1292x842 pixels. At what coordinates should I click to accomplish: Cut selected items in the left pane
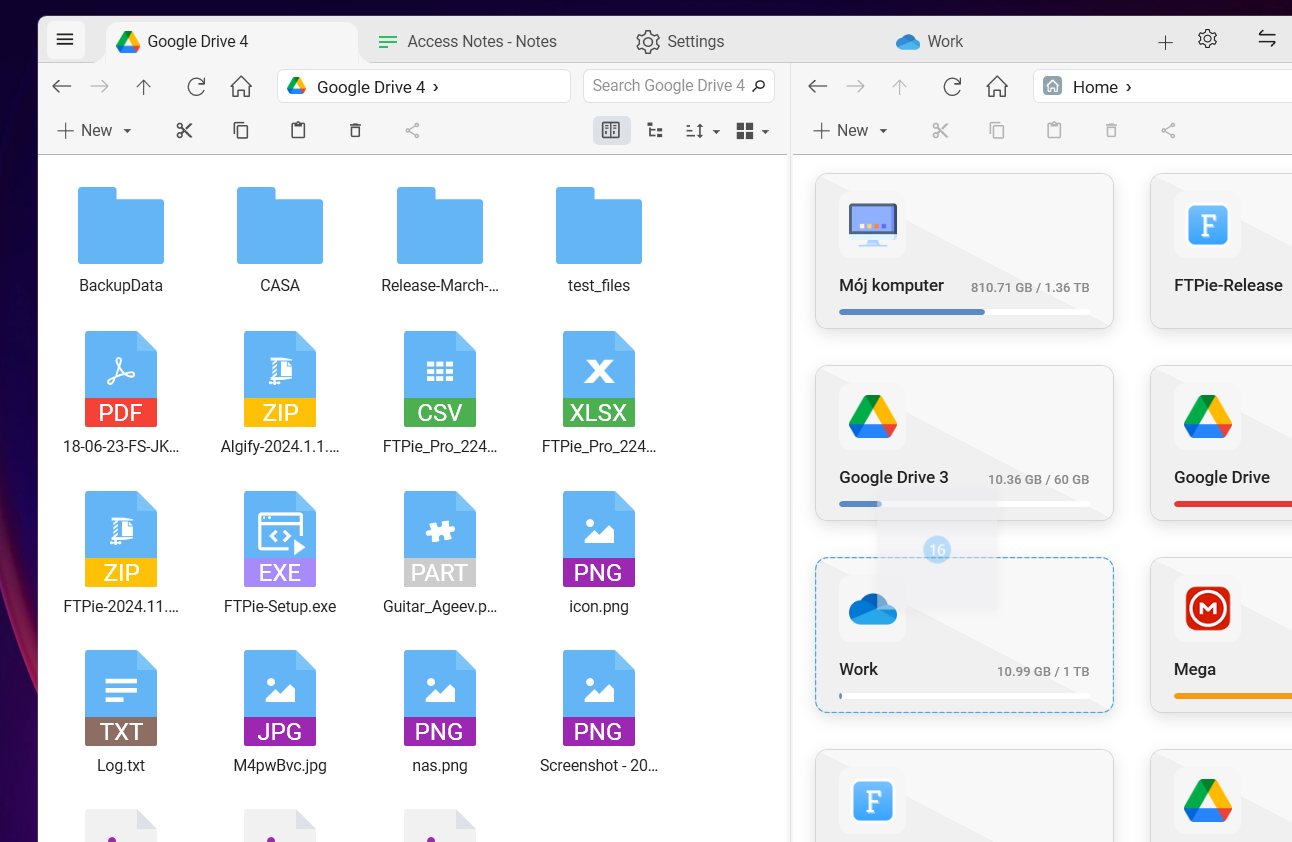(x=184, y=130)
